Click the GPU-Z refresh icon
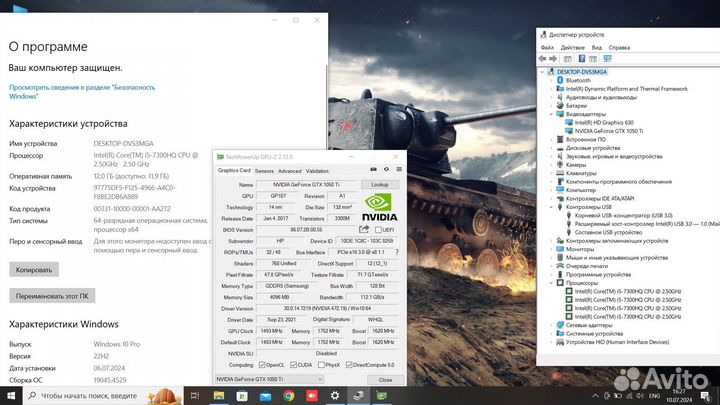This screenshot has height=405, width=720. 386,169
